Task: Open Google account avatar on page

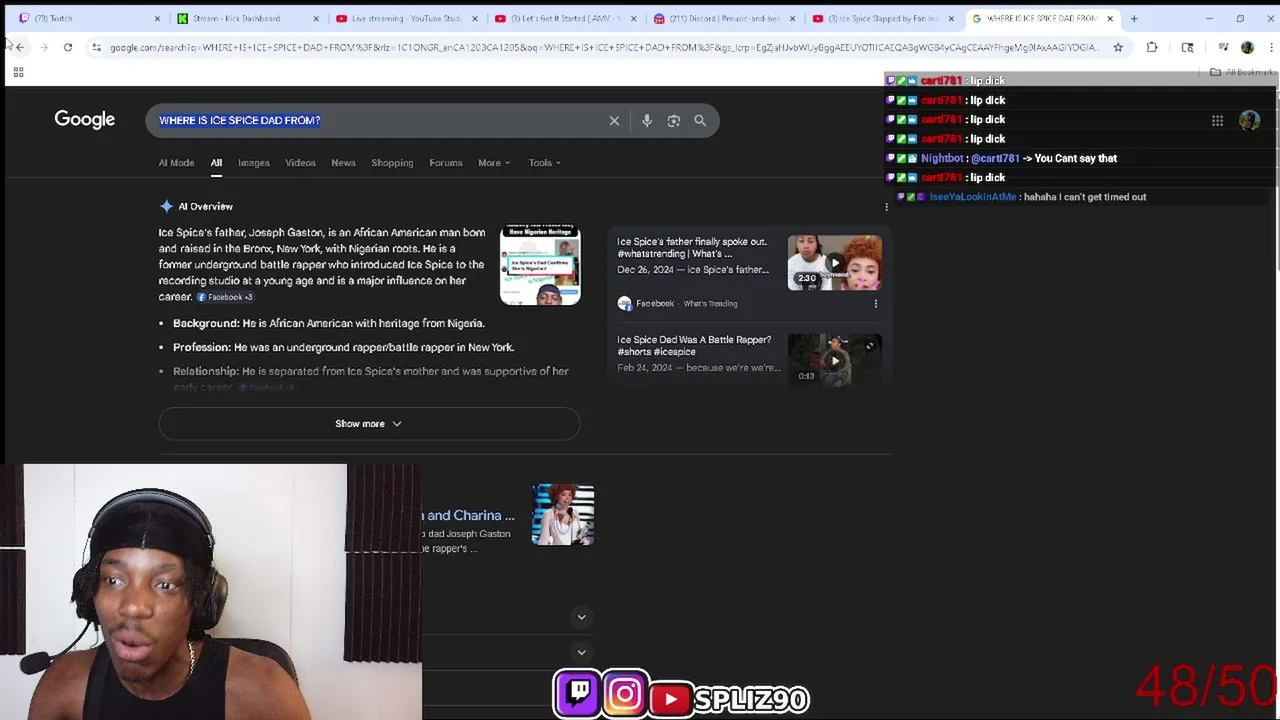Action: coord(1249,121)
